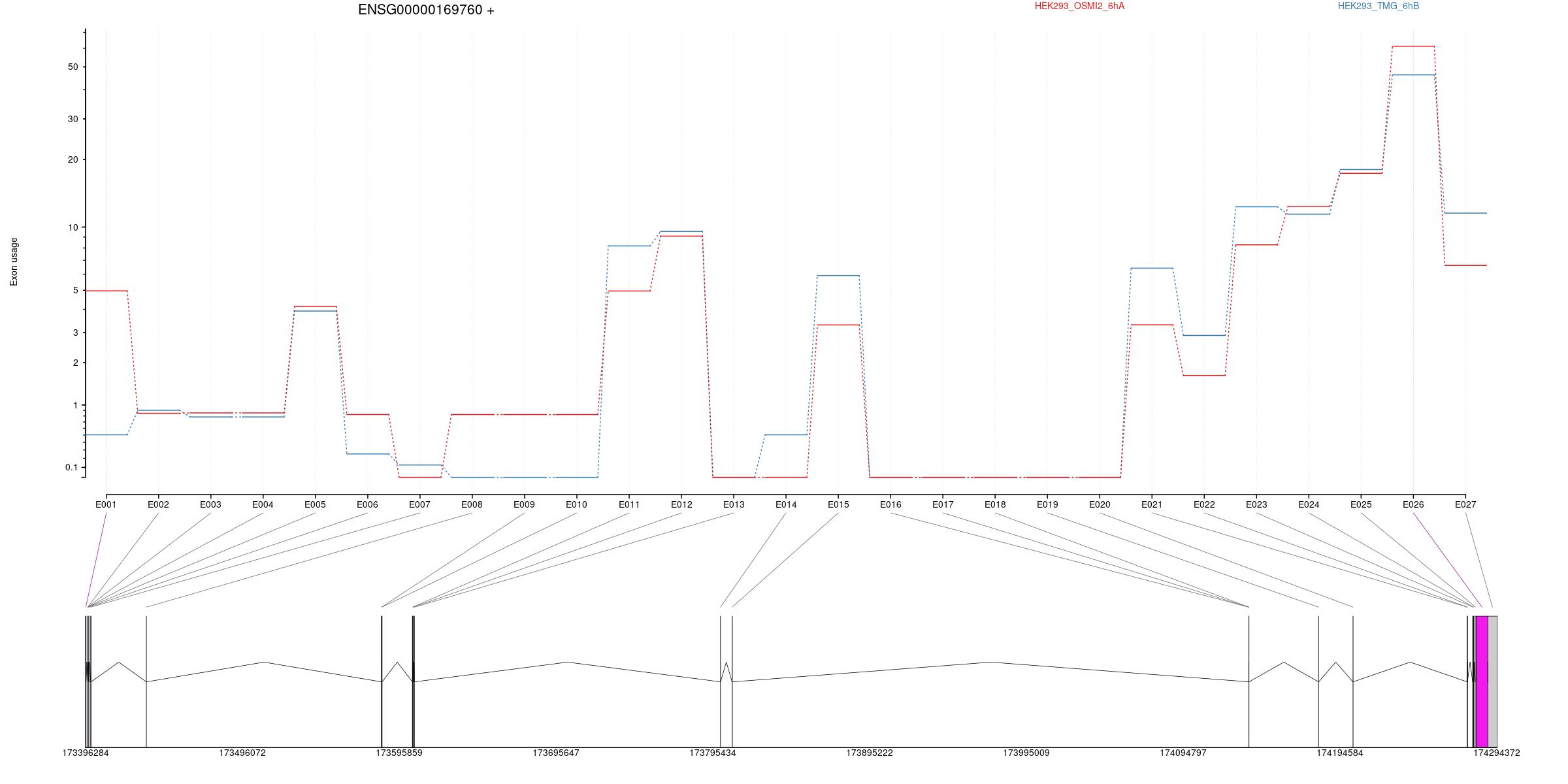Click genomic coordinate 174294372
The image size is (1568, 784).
[x=1497, y=753]
